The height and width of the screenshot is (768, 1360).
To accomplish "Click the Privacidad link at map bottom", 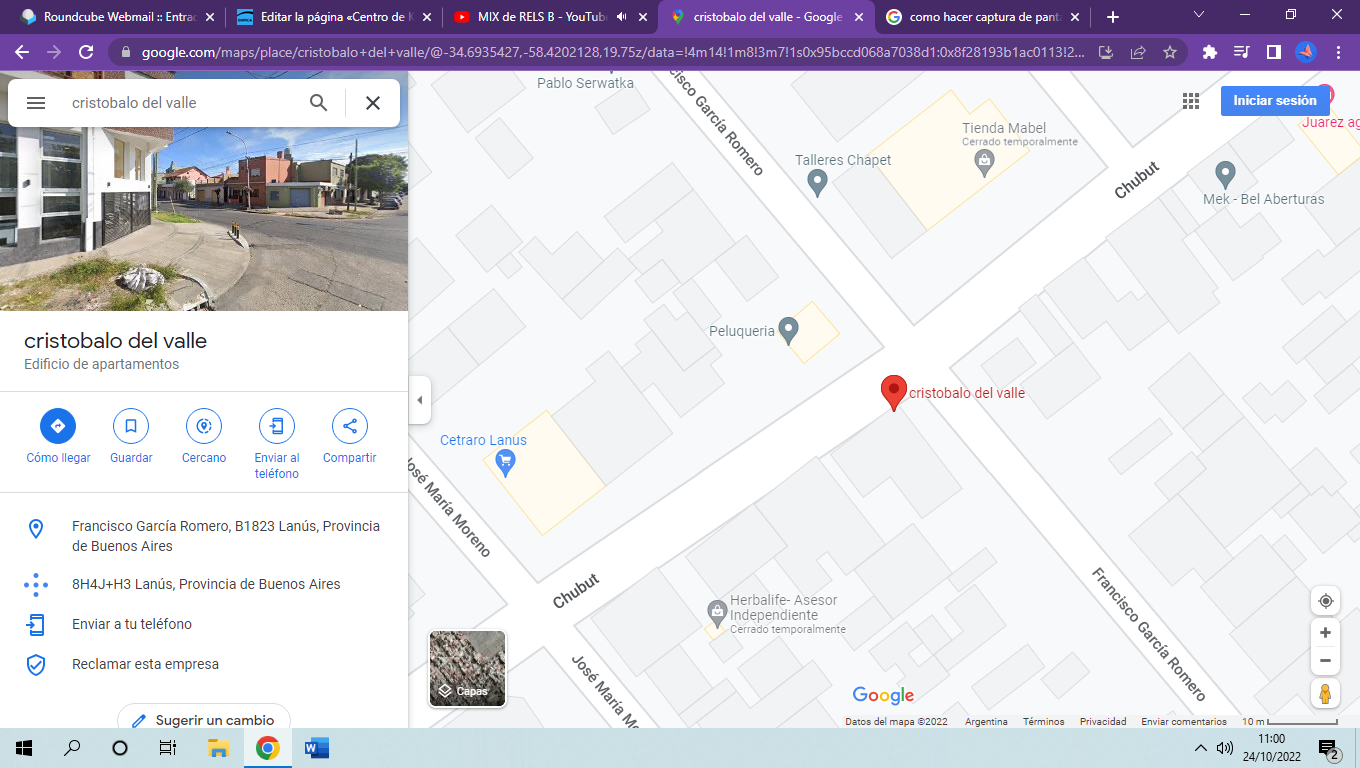I will coord(1103,722).
